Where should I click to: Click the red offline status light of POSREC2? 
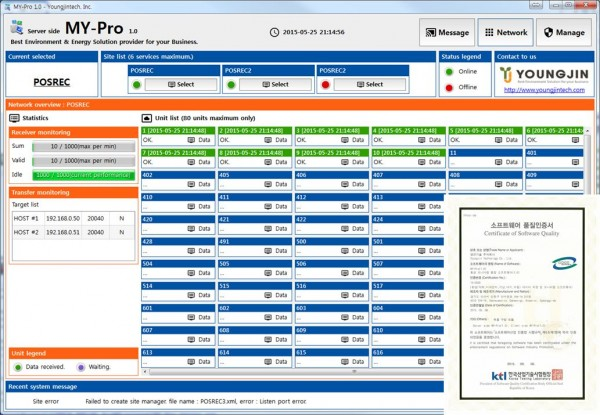(326, 85)
